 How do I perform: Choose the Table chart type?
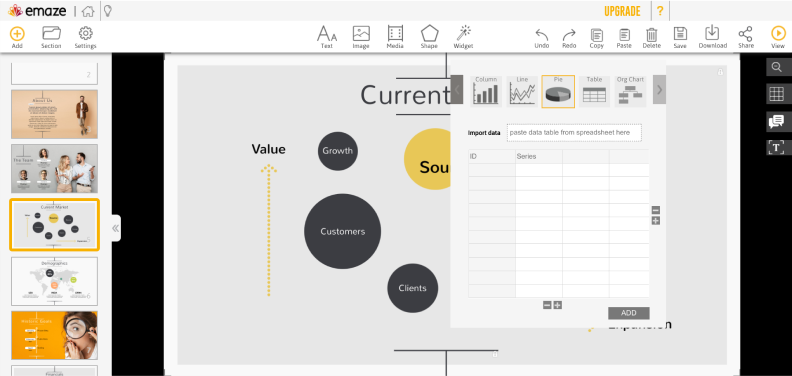point(594,91)
